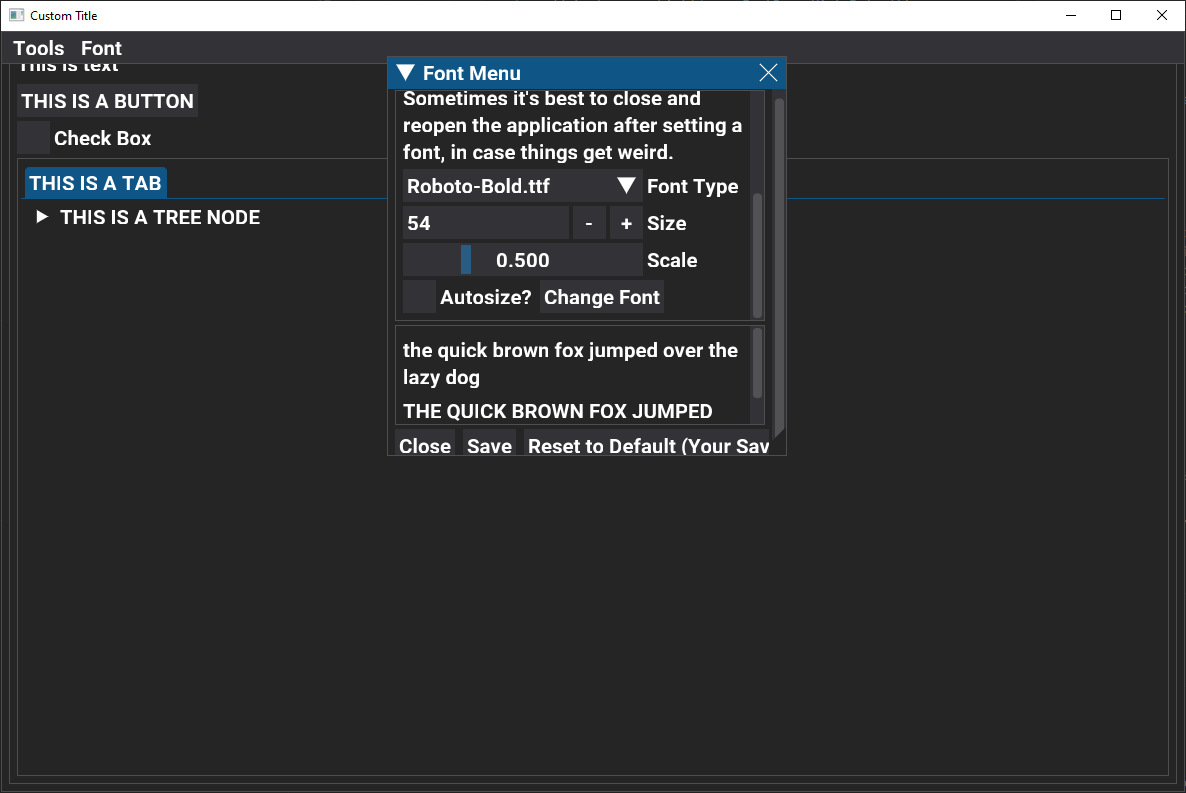1186x793 pixels.
Task: Click the Change Font button
Action: 601,297
